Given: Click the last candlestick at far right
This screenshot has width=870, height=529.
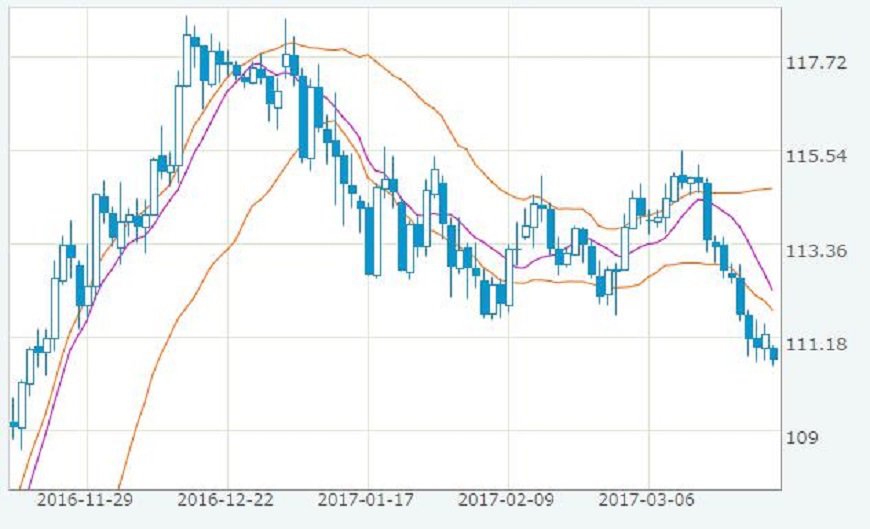Looking at the screenshot, I should [774, 354].
